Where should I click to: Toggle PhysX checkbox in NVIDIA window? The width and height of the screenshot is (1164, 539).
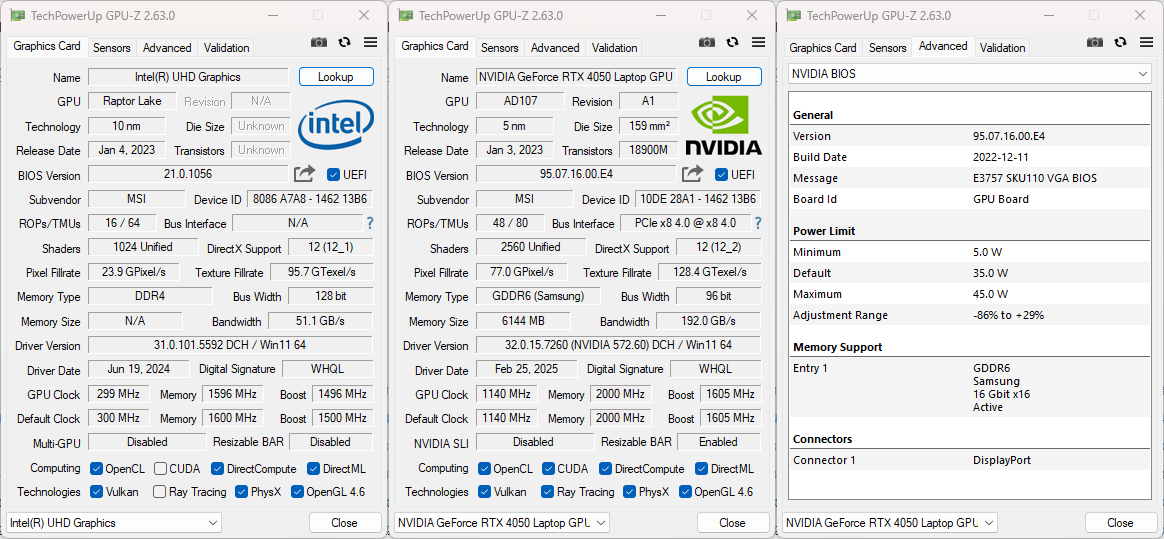(630, 491)
